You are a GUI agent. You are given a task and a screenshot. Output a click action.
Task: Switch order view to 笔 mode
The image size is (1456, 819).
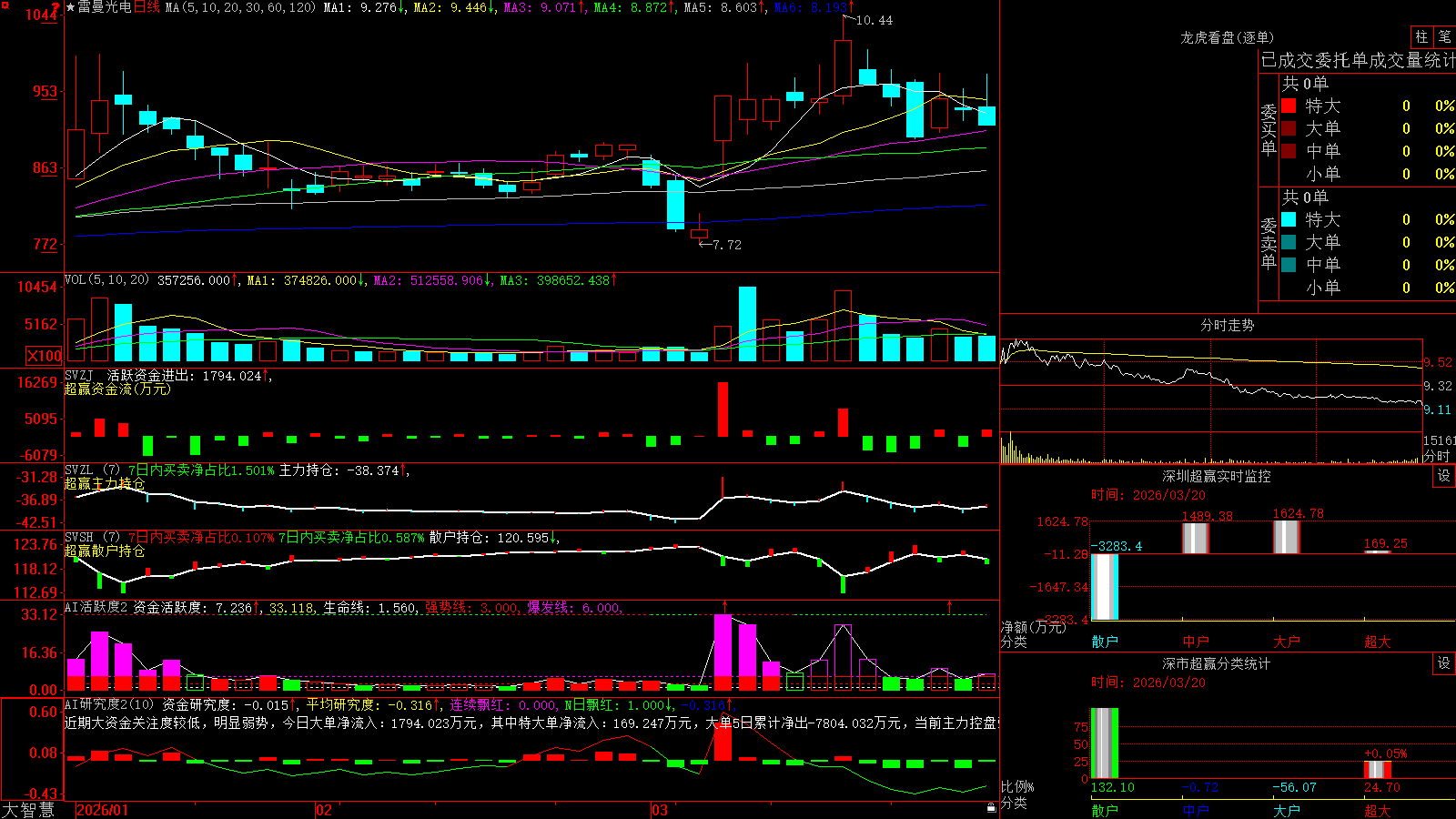(x=1444, y=36)
